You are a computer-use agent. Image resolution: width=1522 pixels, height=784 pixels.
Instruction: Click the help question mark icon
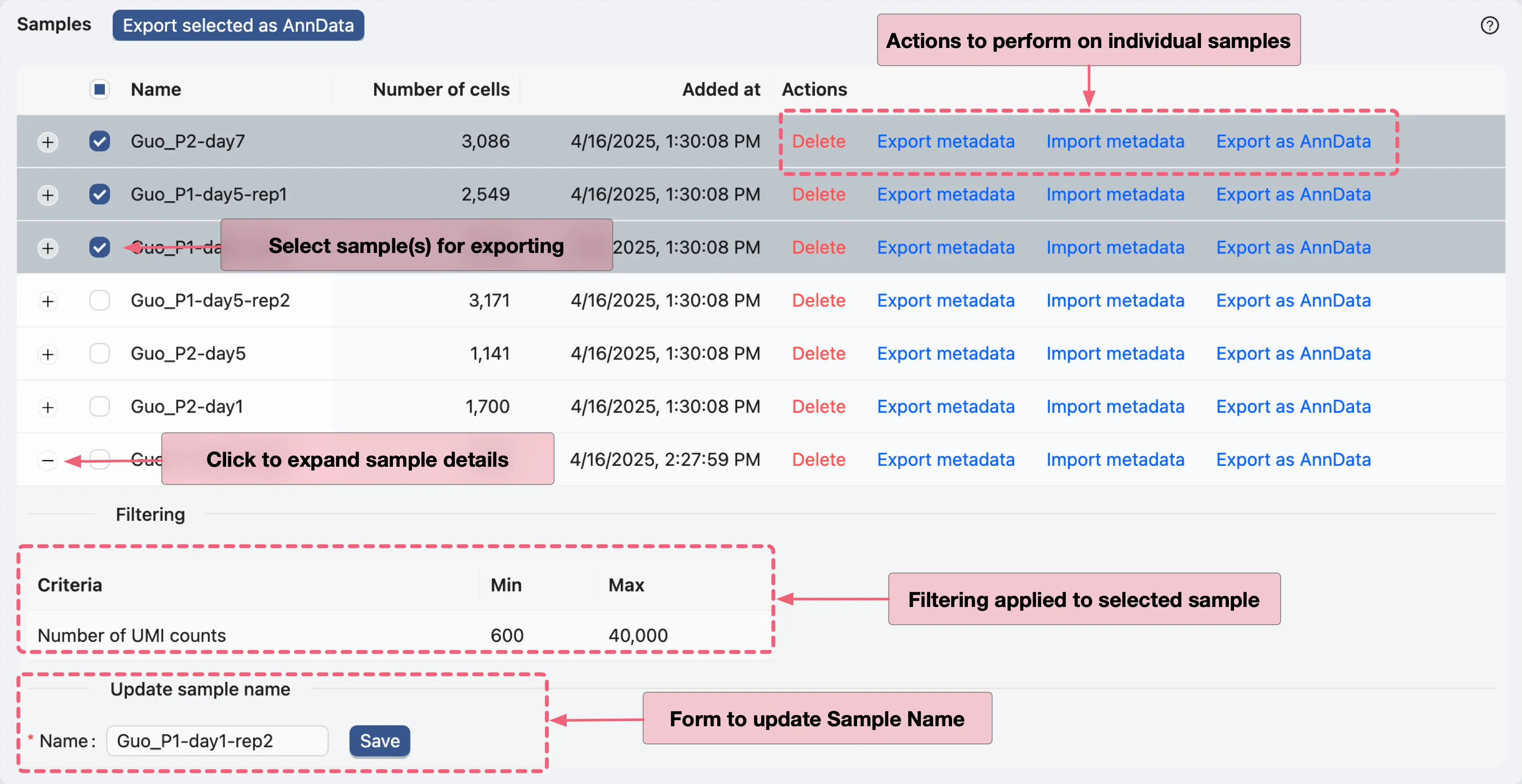pyautogui.click(x=1489, y=26)
